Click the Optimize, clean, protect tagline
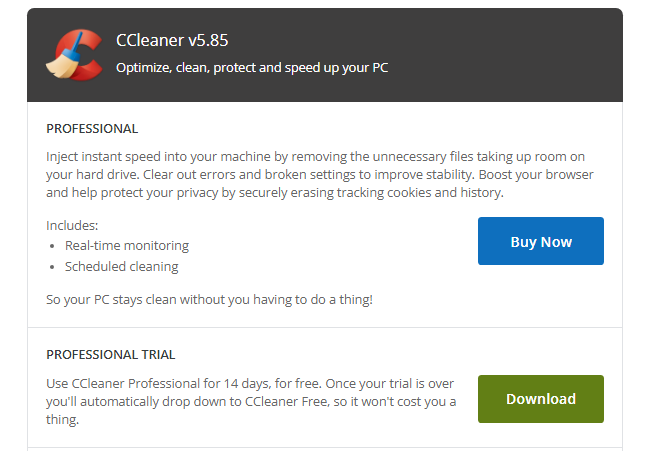 [252, 69]
